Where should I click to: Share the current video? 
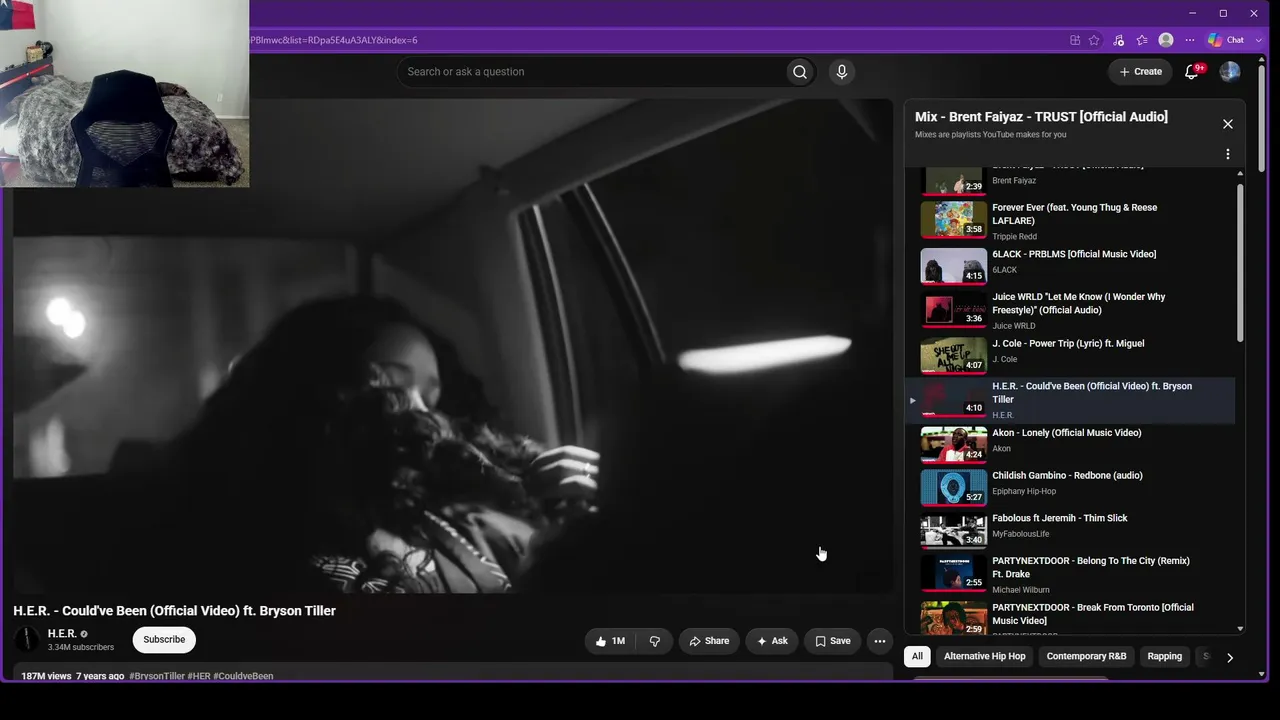coord(709,641)
